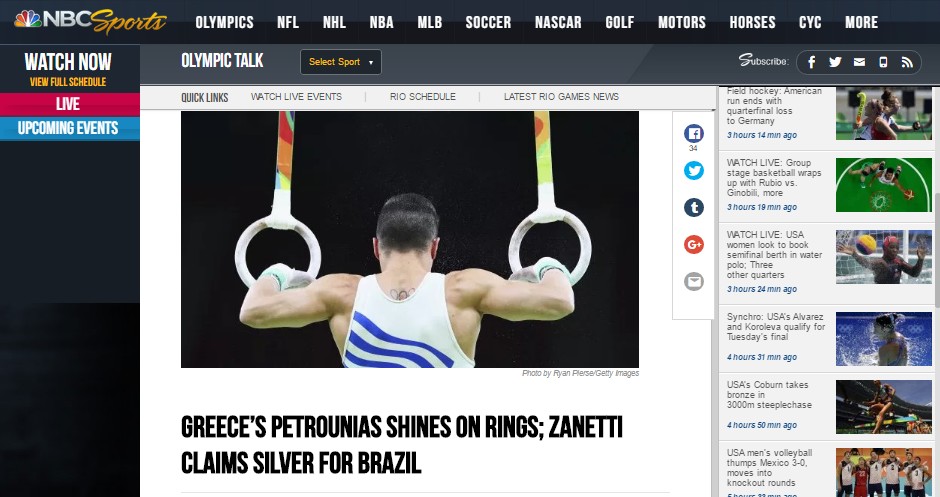Subscribe via Facebook icon in header

point(811,62)
